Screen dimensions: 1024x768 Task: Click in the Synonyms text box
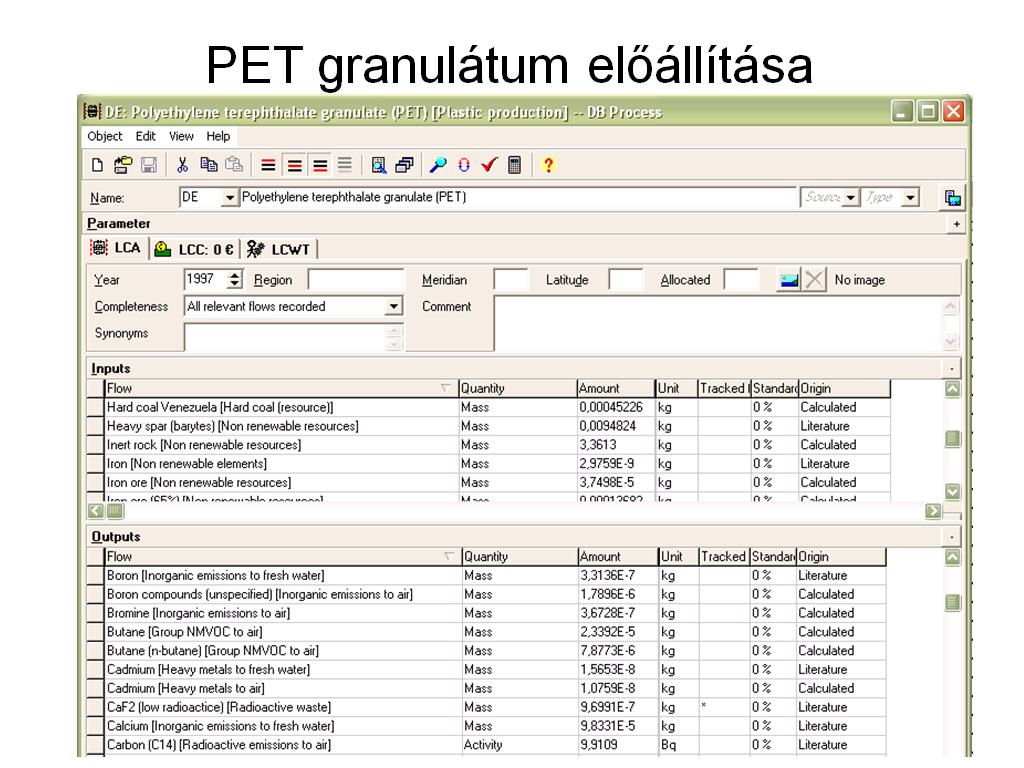pyautogui.click(x=293, y=337)
